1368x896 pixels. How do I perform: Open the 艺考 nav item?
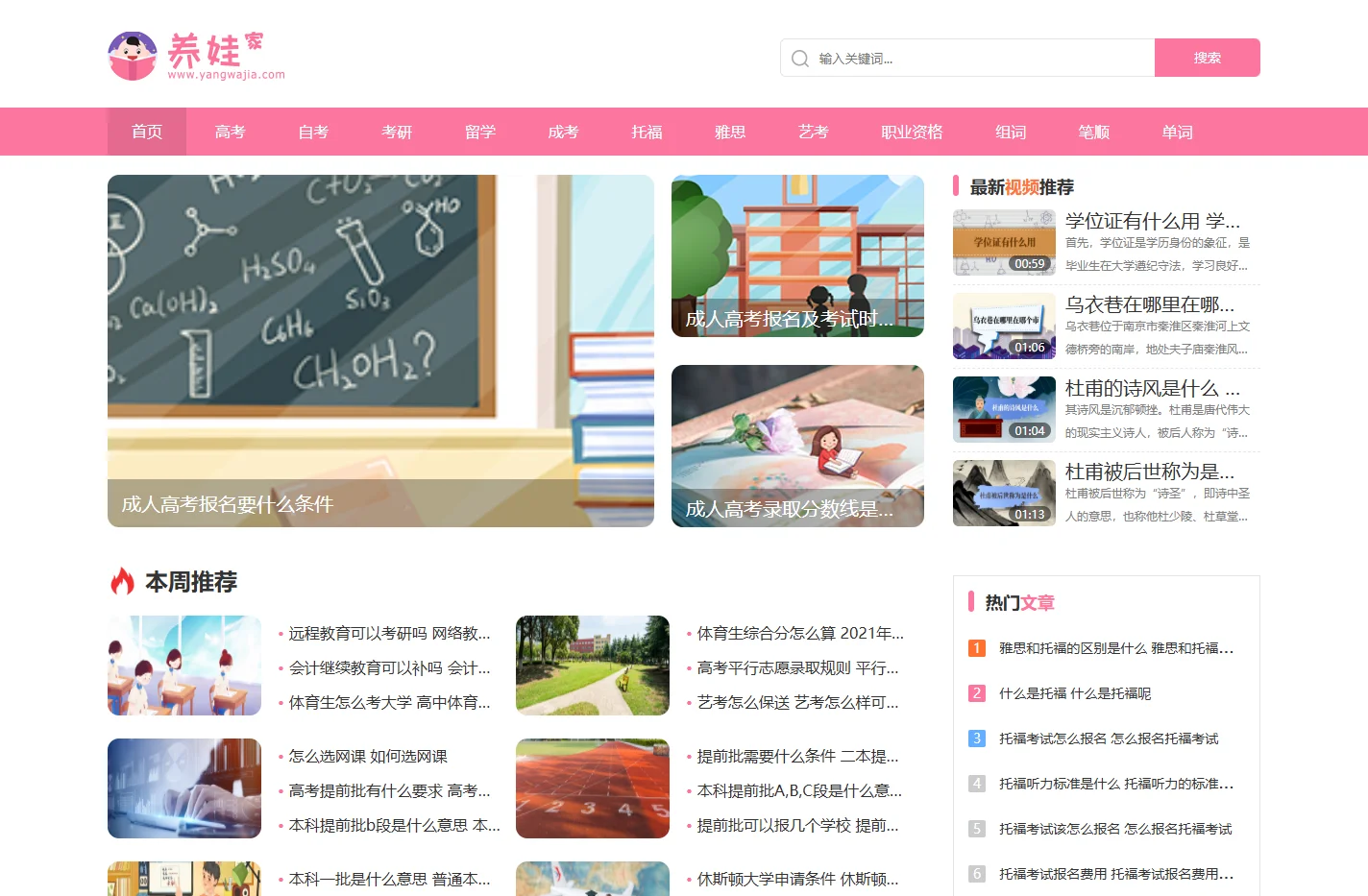tap(814, 132)
